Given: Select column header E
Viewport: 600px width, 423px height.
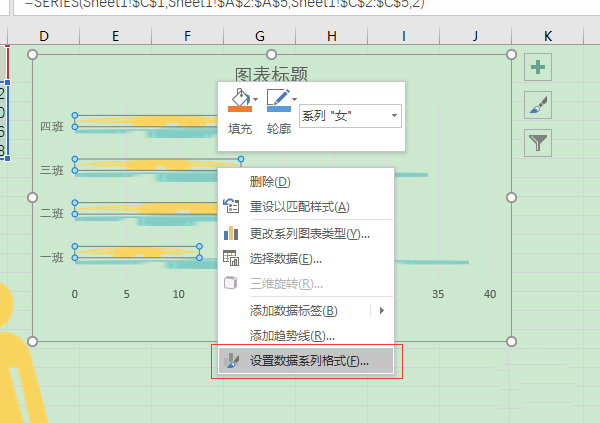Looking at the screenshot, I should point(116,36).
